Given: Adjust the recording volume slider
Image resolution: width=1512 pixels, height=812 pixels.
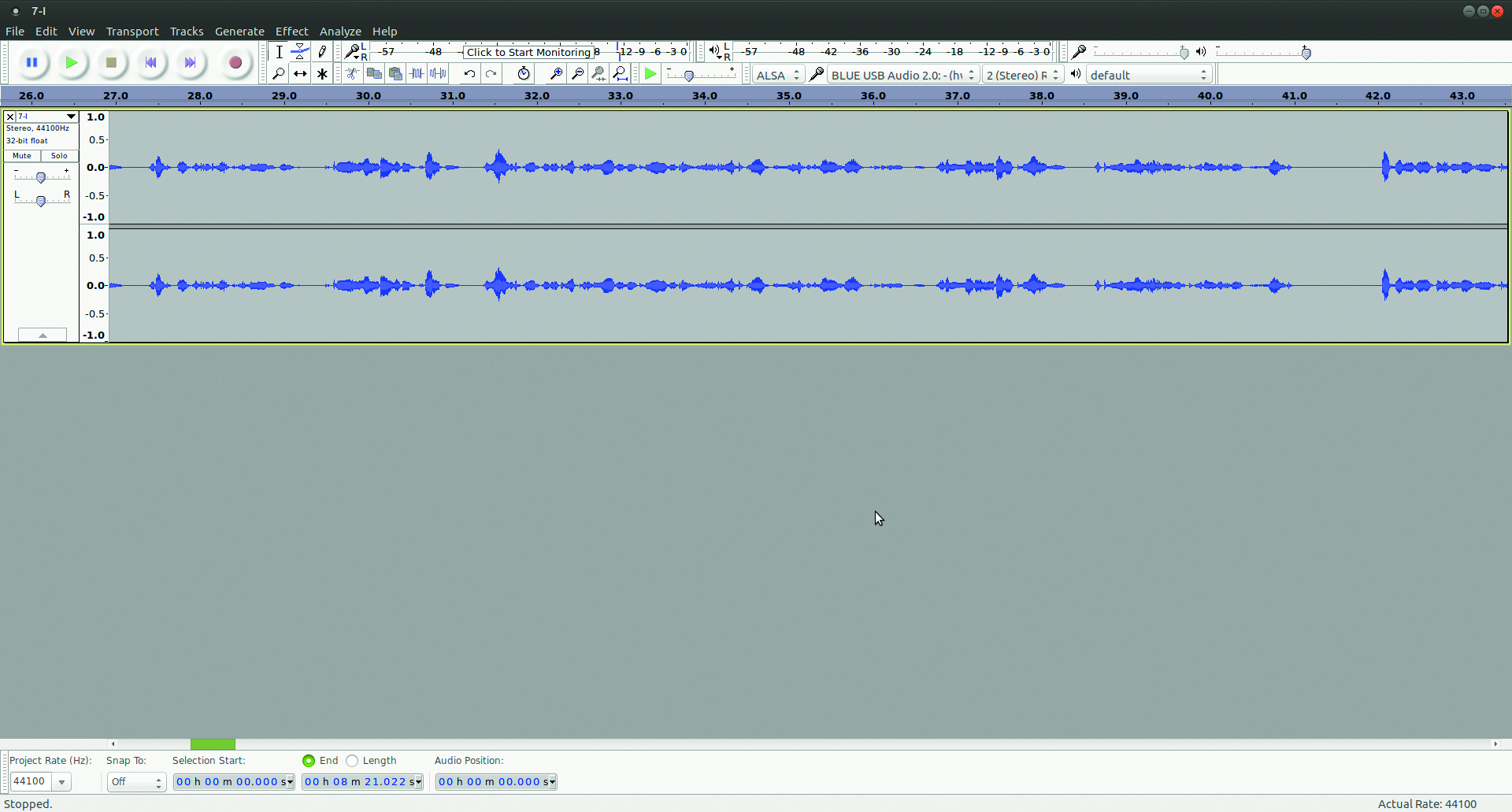Looking at the screenshot, I should point(1184,53).
